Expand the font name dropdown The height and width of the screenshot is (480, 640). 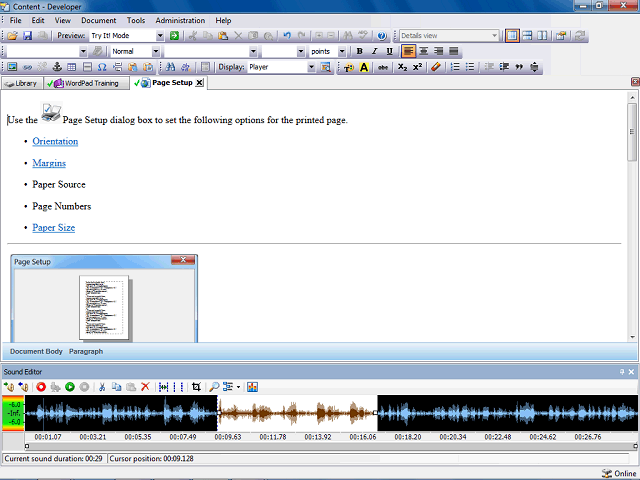coord(253,51)
